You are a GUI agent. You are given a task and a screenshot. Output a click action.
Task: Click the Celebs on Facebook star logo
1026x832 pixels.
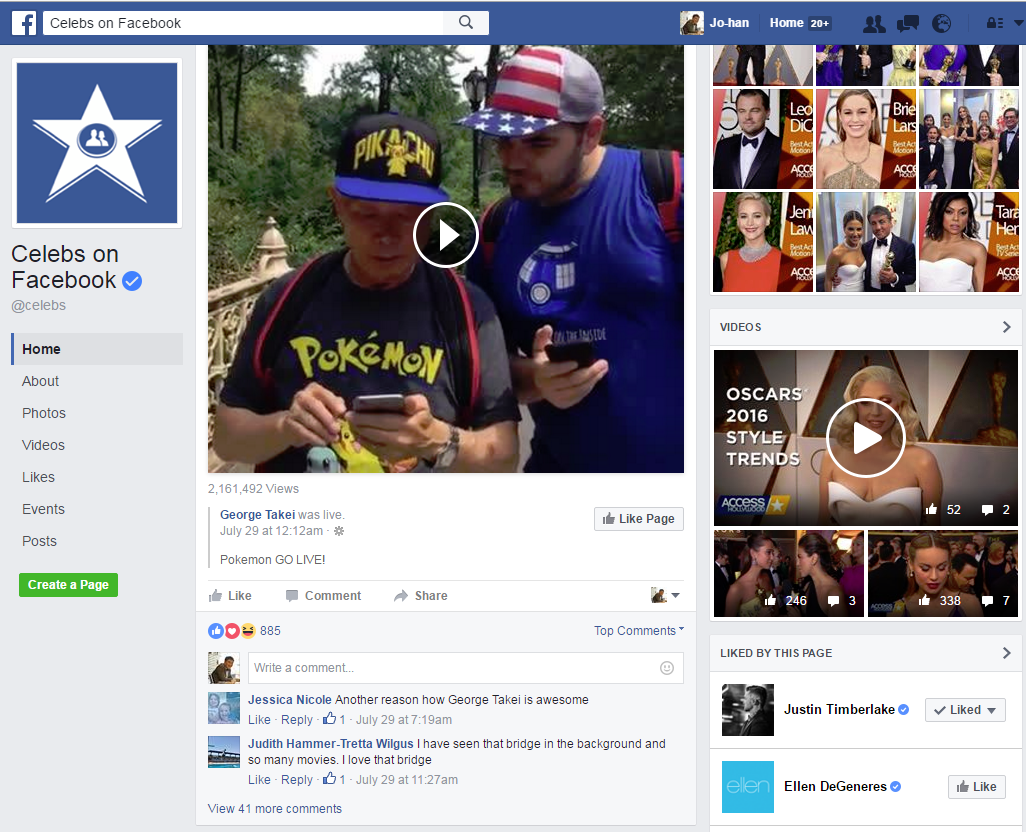(x=97, y=143)
